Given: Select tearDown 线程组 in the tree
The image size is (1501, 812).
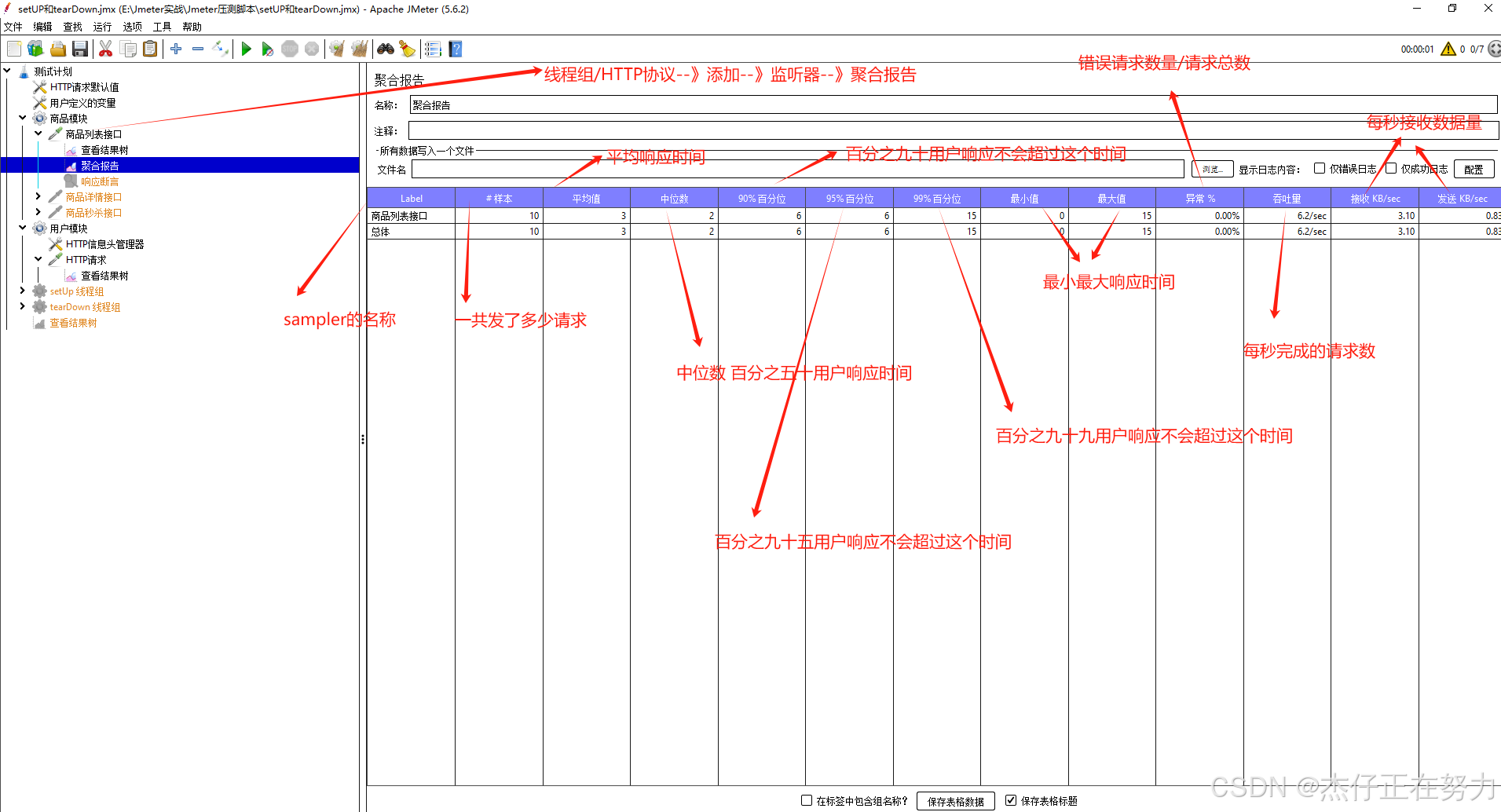Looking at the screenshot, I should pos(85,307).
